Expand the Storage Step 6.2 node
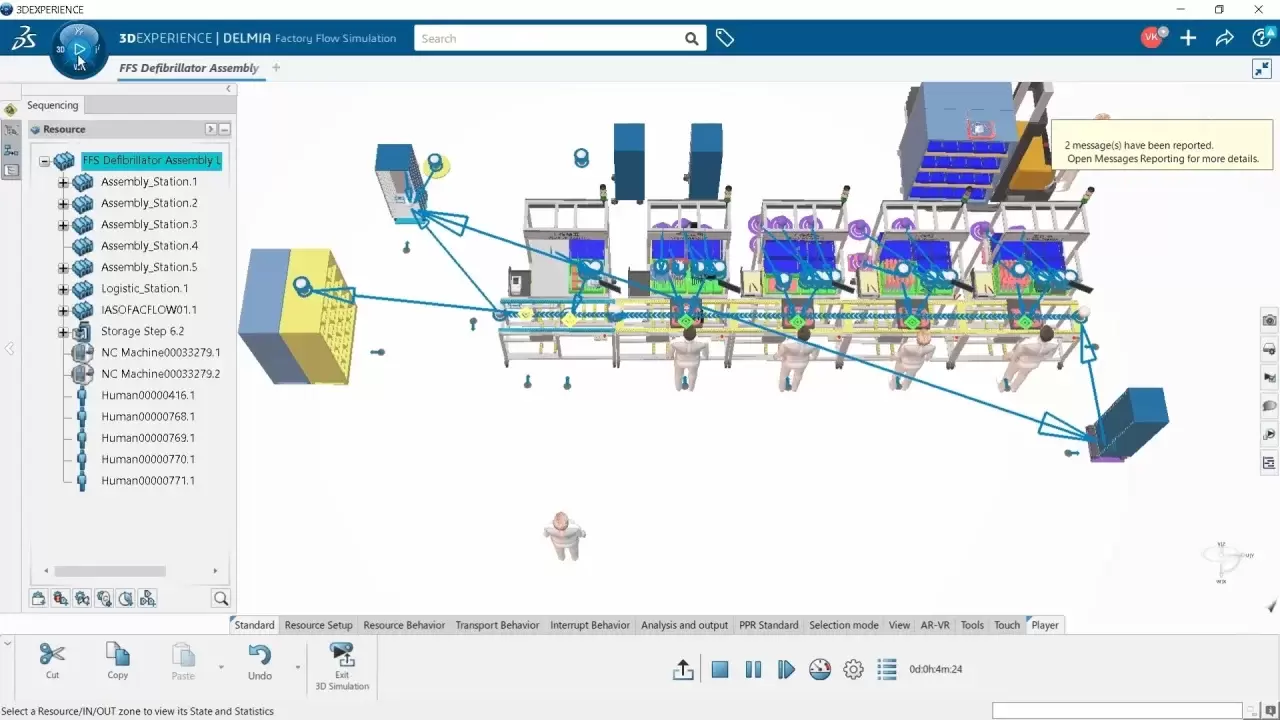The height and width of the screenshot is (720, 1280). [x=63, y=331]
